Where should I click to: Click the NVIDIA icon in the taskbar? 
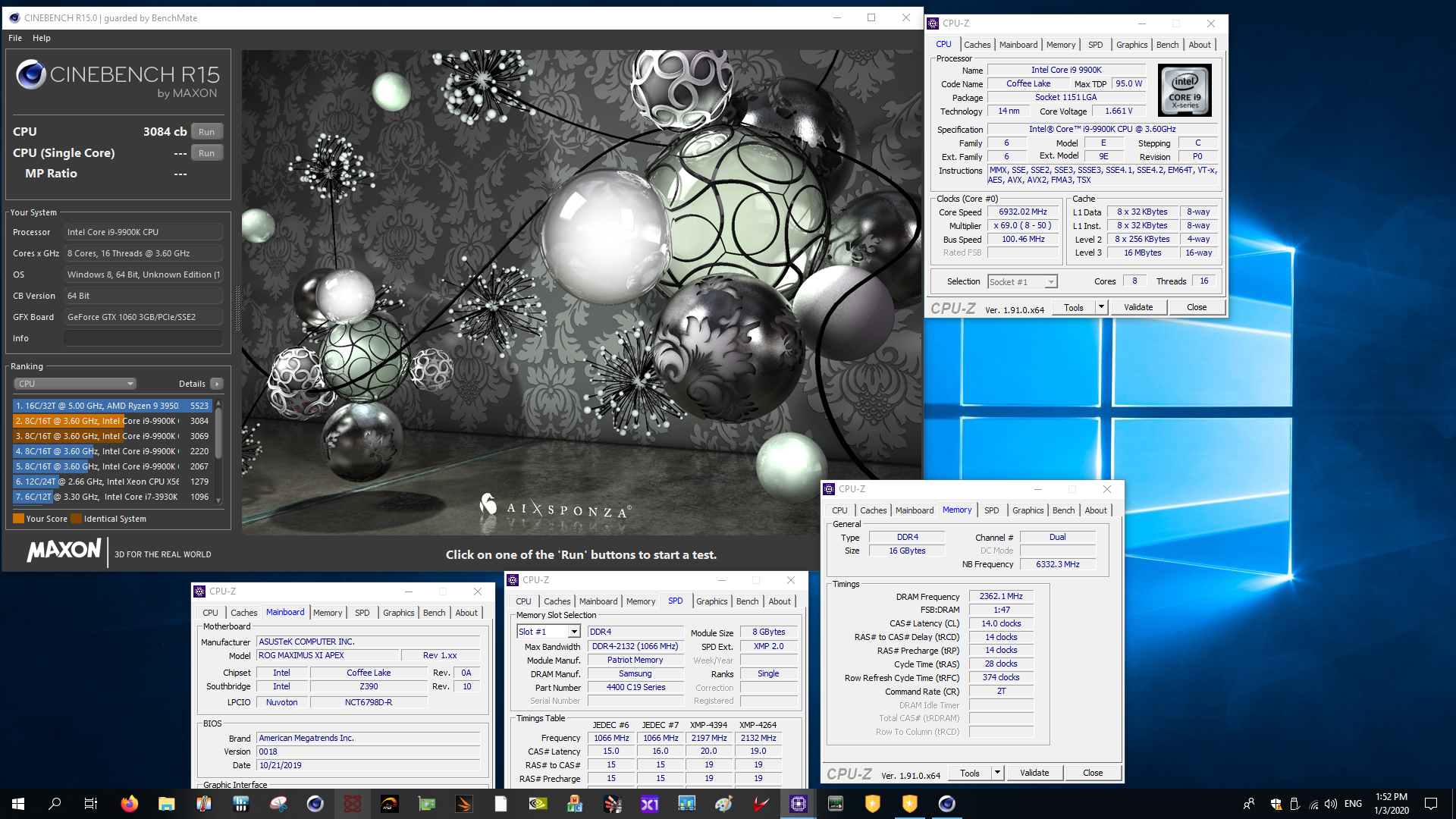[x=538, y=804]
